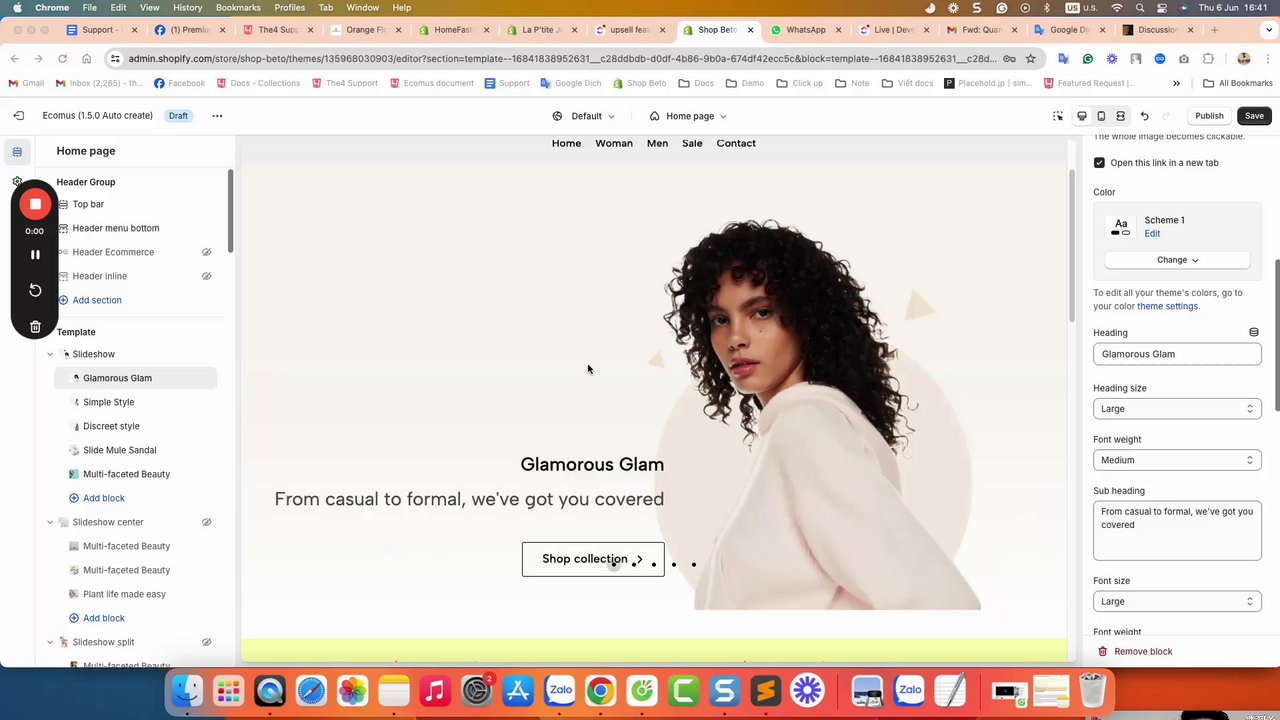
Task: Toggle visibility of Header inline section
Action: 206,276
